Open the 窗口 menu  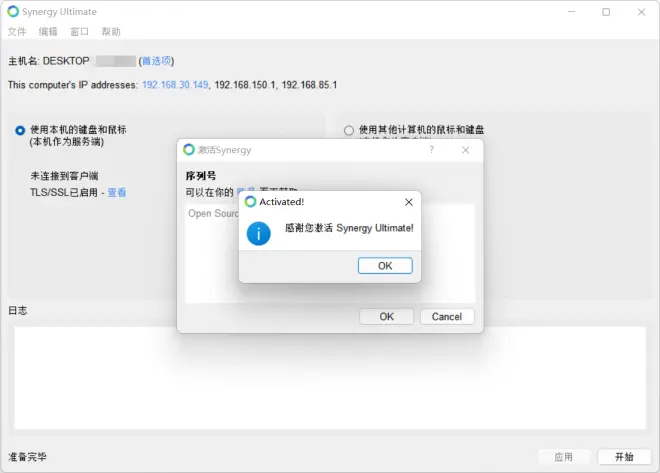(79, 32)
